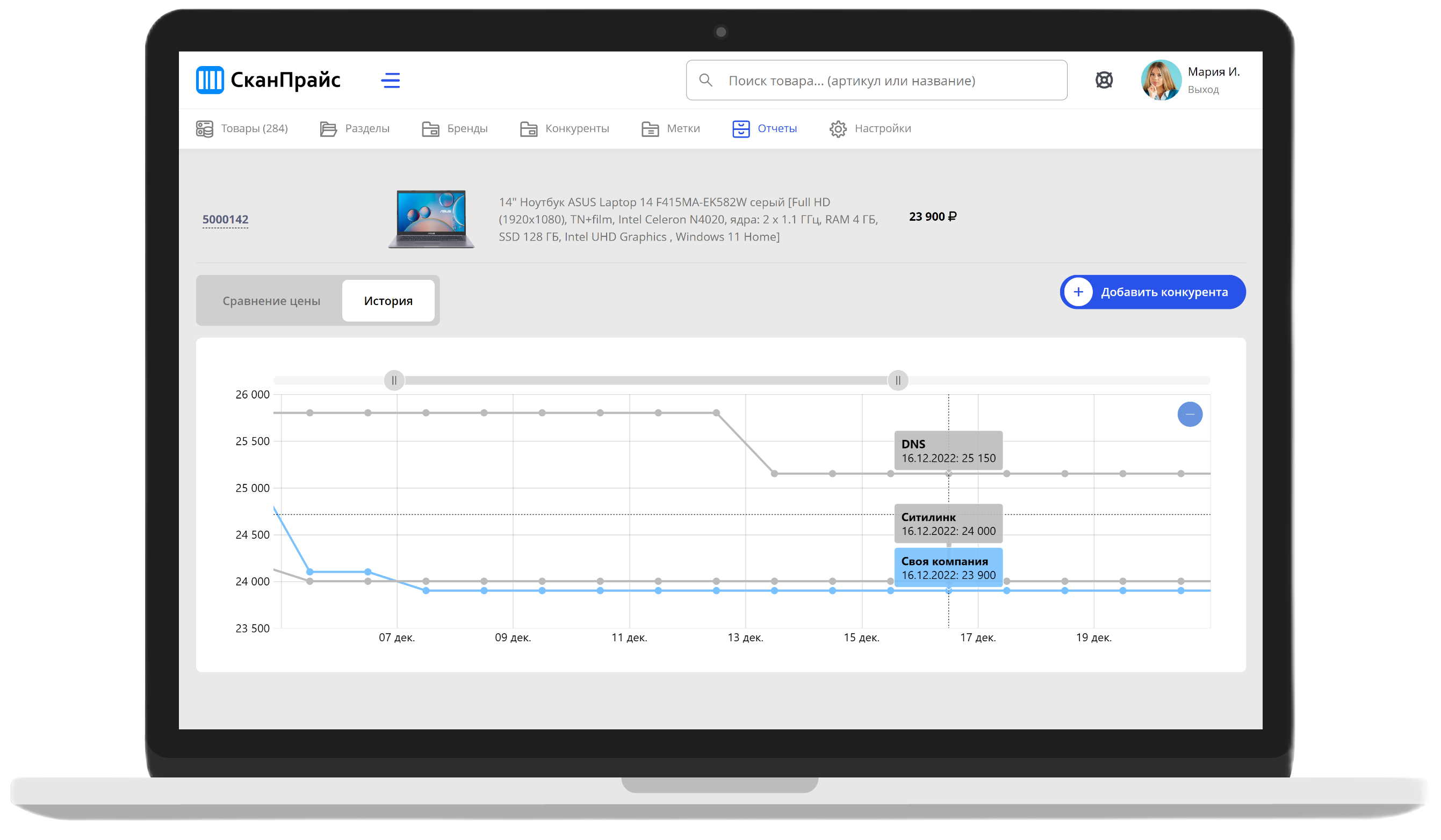Click the 09 дек. axis label
Screen dimensions: 1441x840
pyautogui.click(x=513, y=638)
